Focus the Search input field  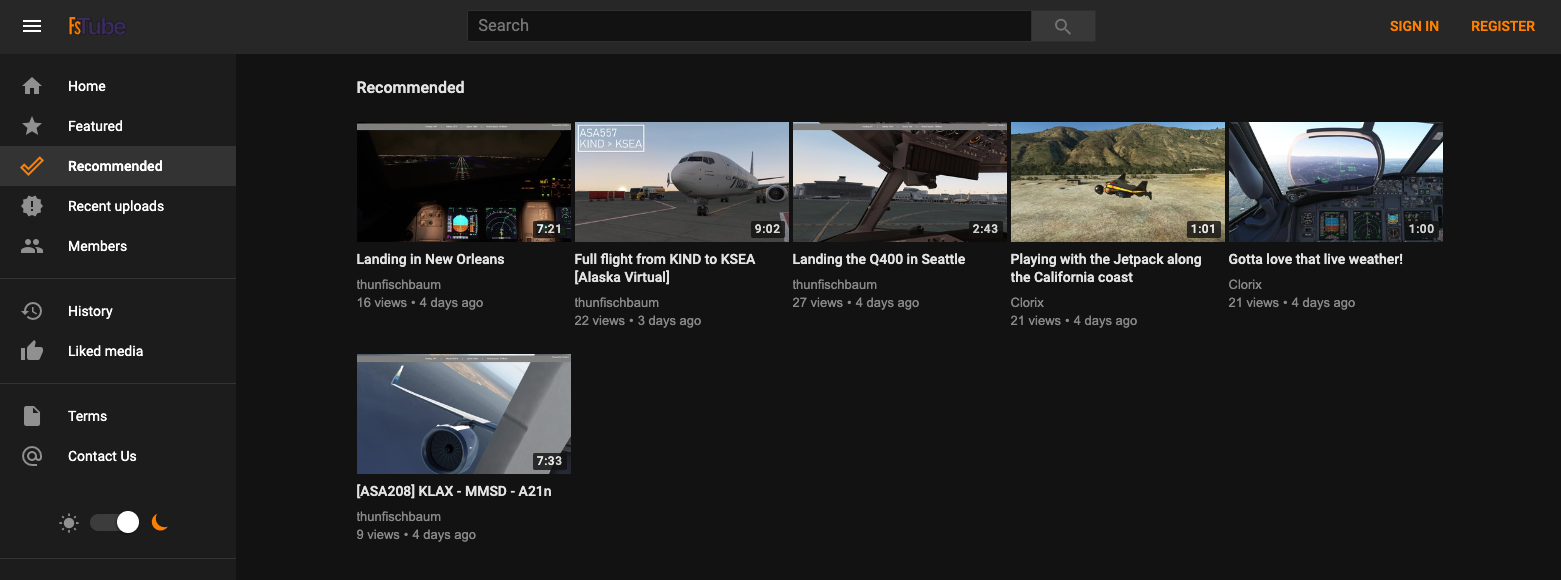[749, 26]
